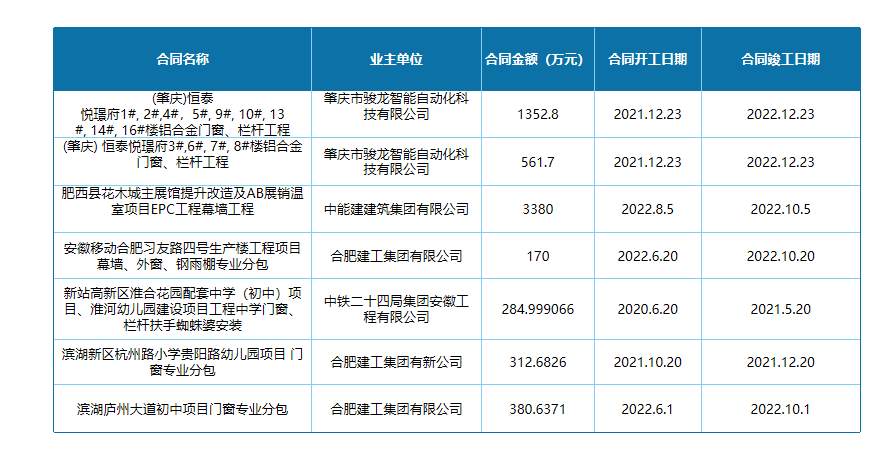
Task: Select owner 合肥建工集团有新公司
Action: pos(396,362)
